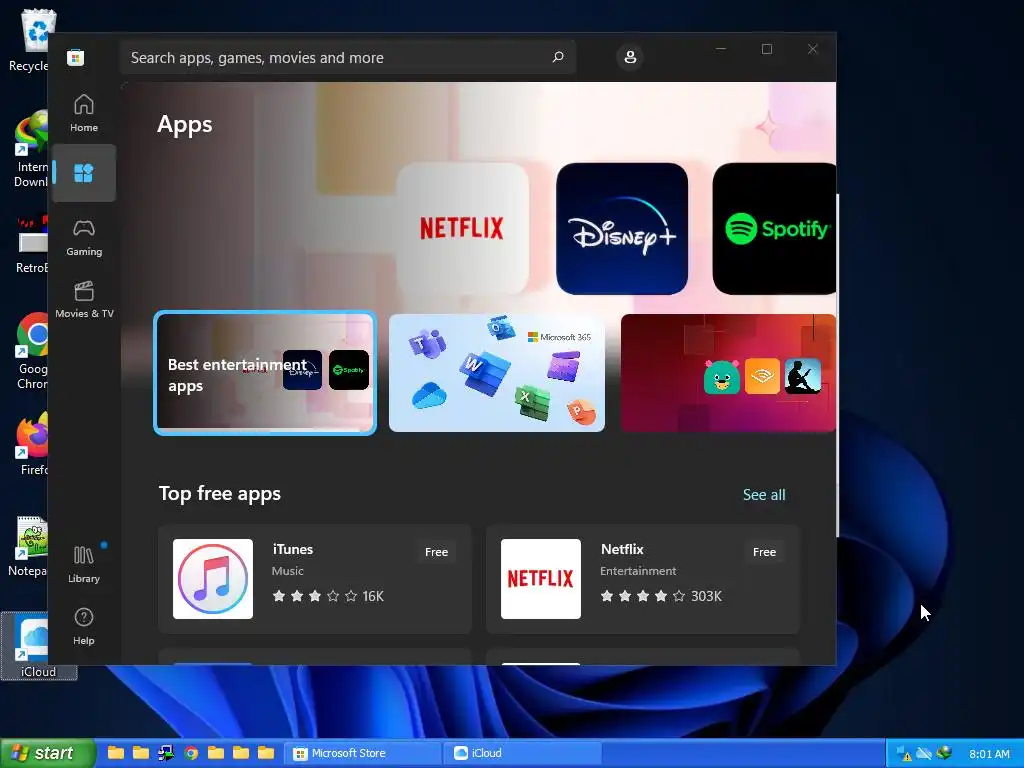
Task: Click the iTunes 16K star rating
Action: click(x=328, y=596)
